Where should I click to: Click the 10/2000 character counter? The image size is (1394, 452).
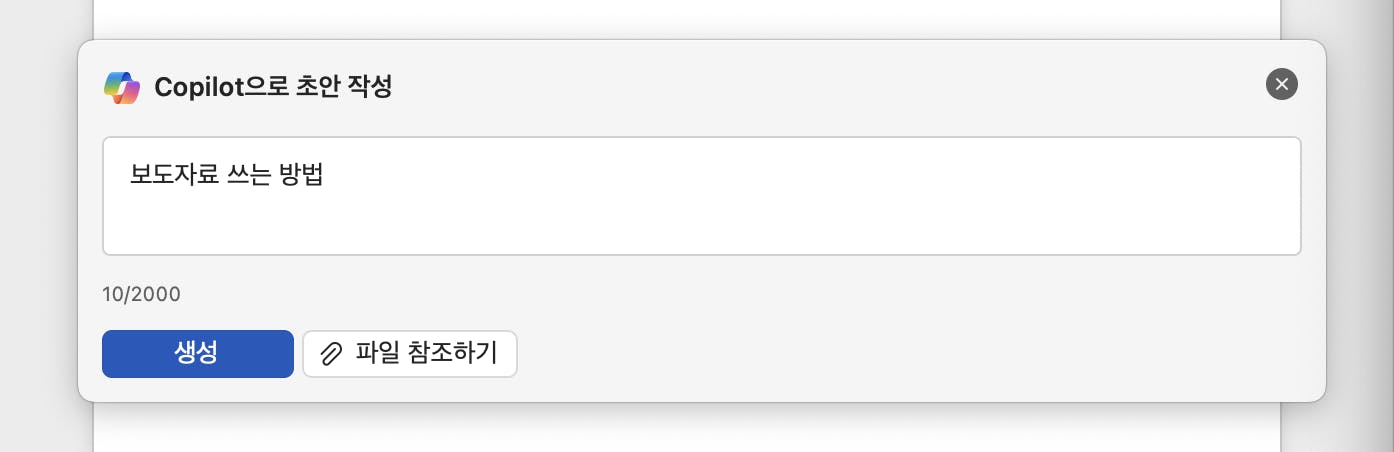coord(141,294)
